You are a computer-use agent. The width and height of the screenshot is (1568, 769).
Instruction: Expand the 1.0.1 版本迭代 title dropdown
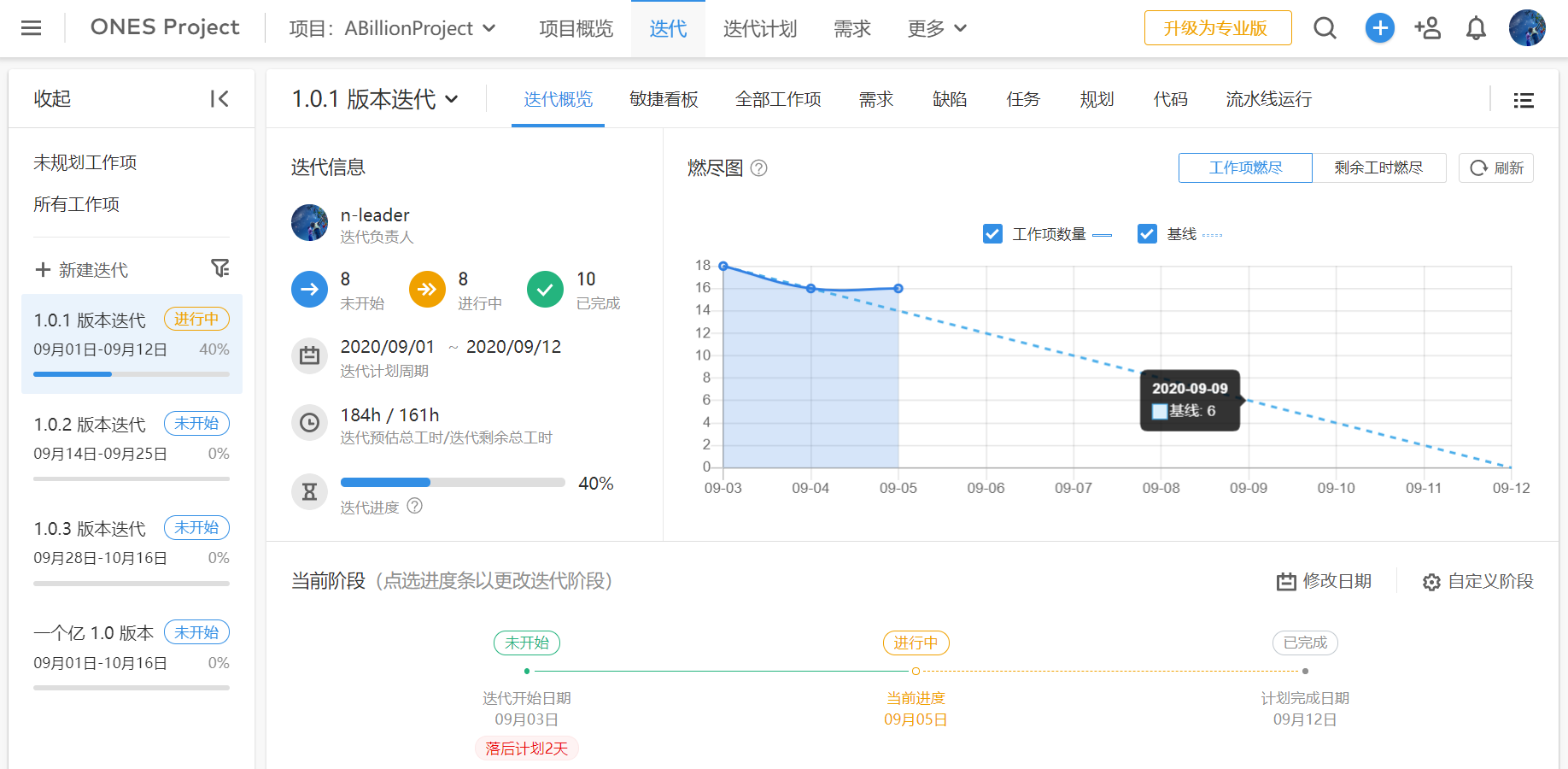click(x=452, y=99)
